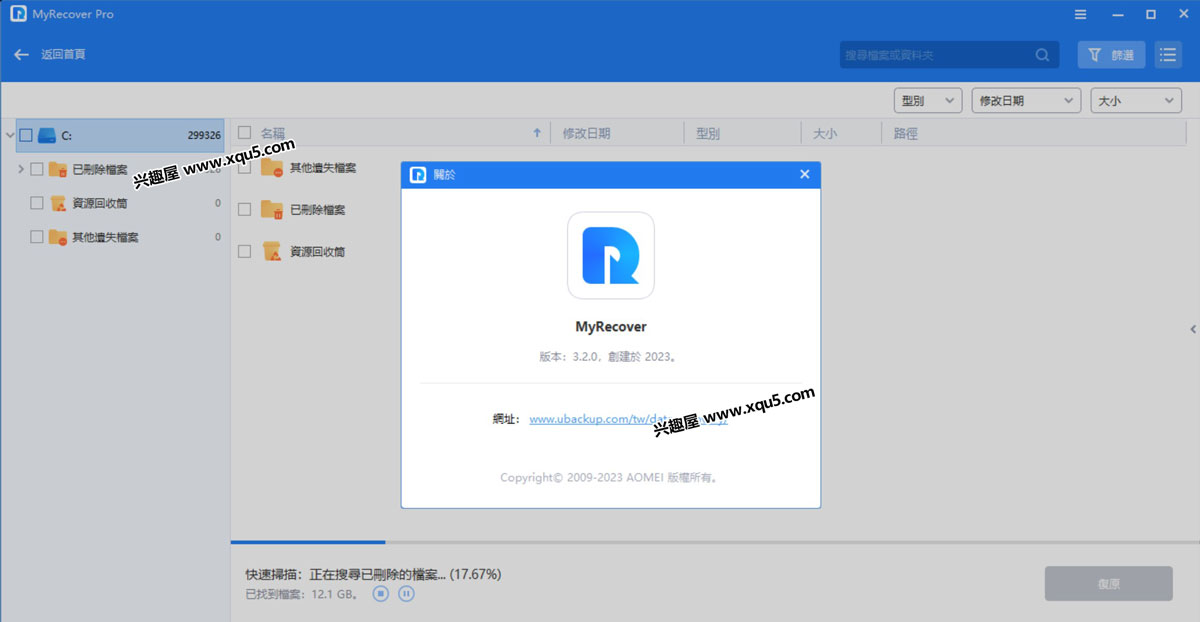
Task: Click the 299326 file count value
Action: (204, 135)
